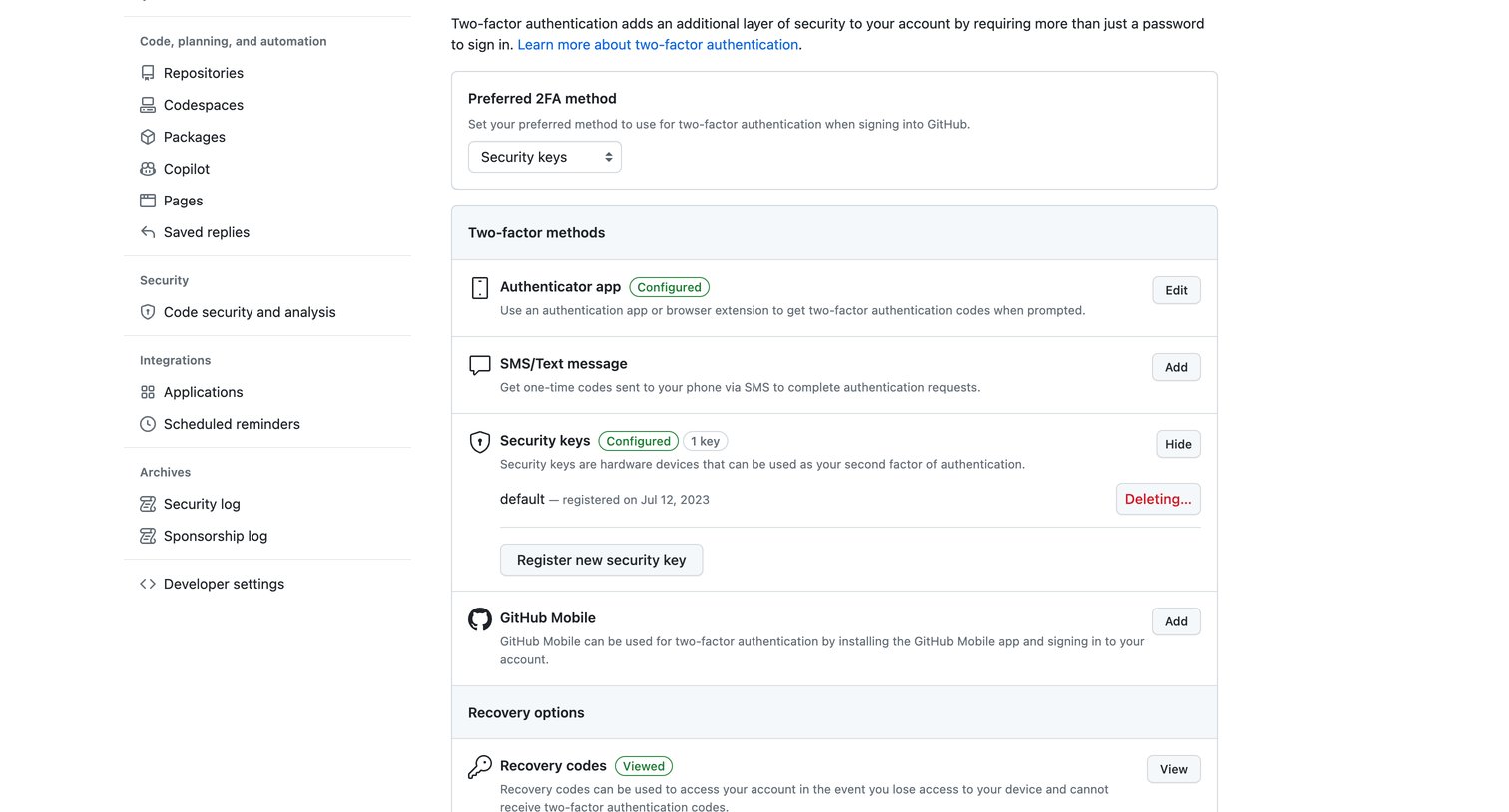The width and height of the screenshot is (1509, 812).
Task: Open Codespaces settings page
Action: [x=204, y=105]
